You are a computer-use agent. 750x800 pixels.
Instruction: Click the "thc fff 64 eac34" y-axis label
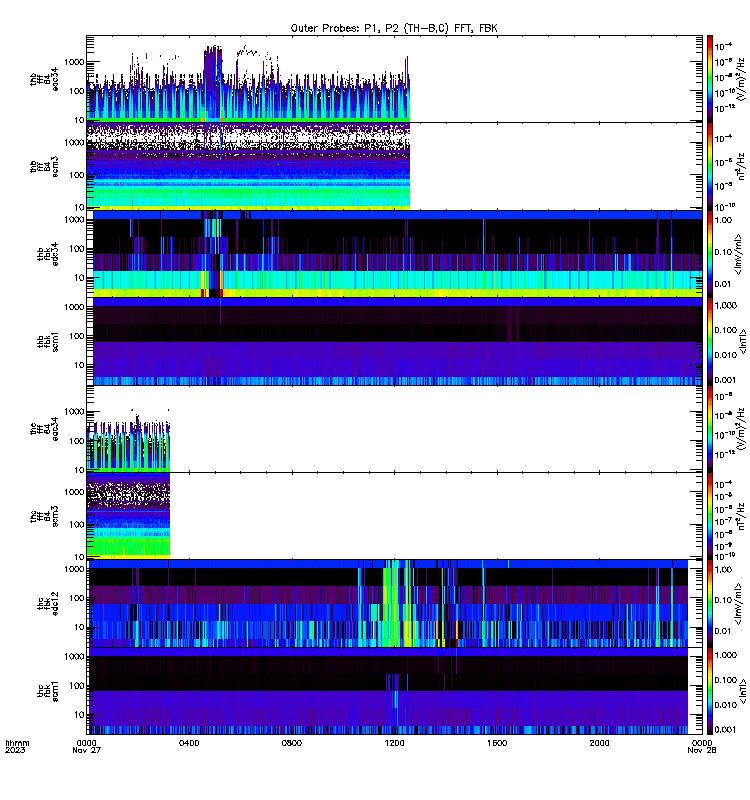[x=44, y=429]
